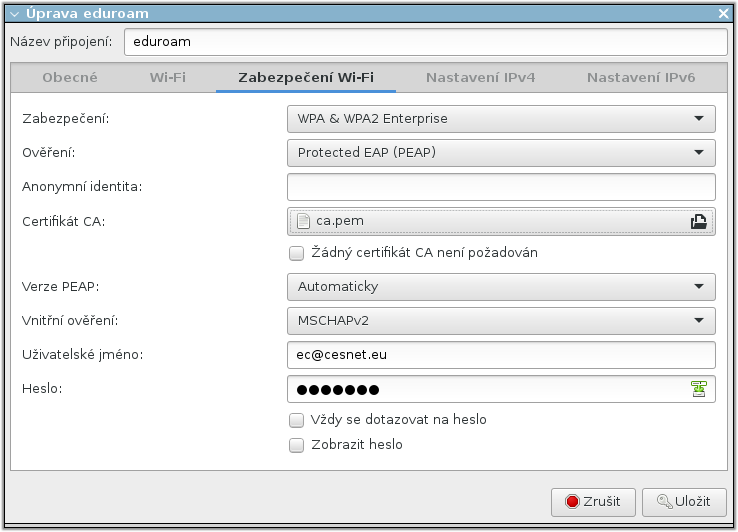738x532 pixels.
Task: Click window menu arrow in title bar
Action: point(15,14)
